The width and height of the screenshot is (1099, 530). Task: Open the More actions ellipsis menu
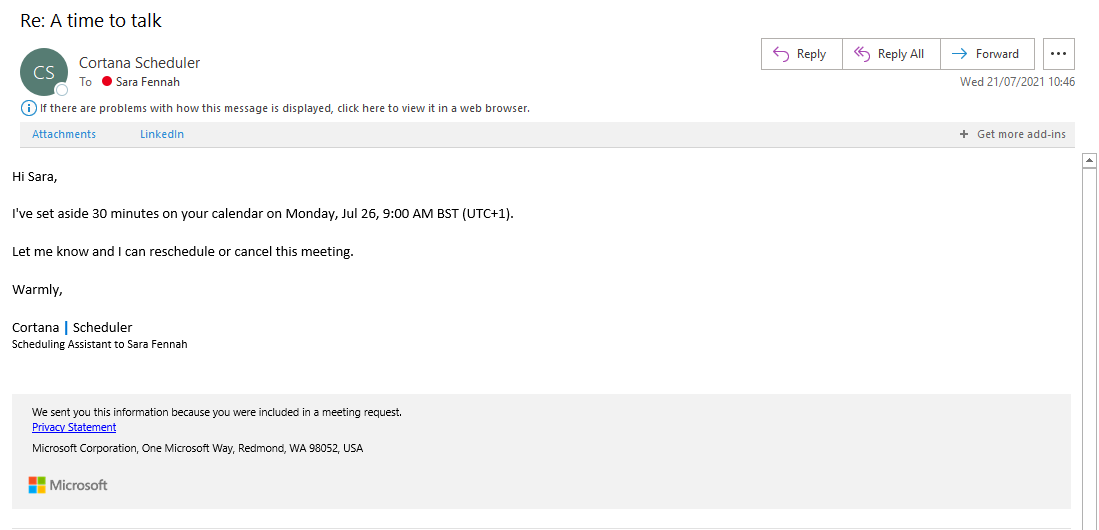[1059, 54]
